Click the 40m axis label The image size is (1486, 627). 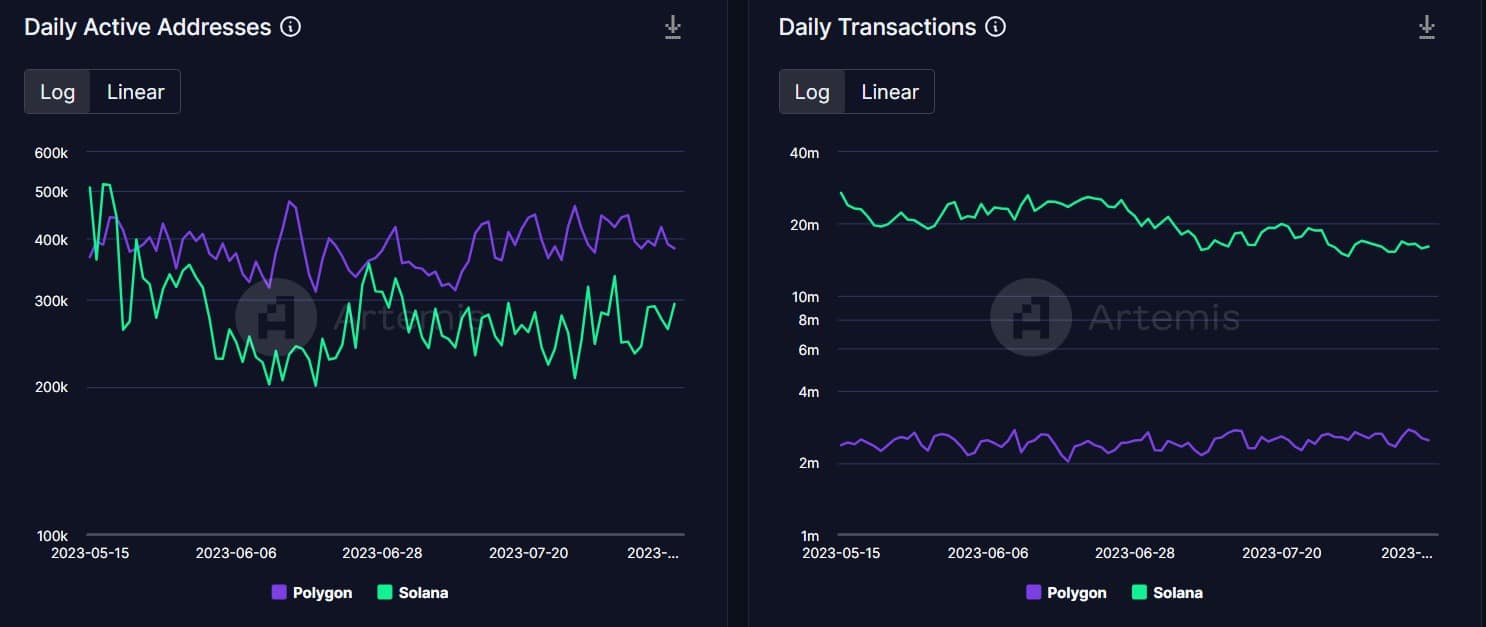(x=805, y=153)
